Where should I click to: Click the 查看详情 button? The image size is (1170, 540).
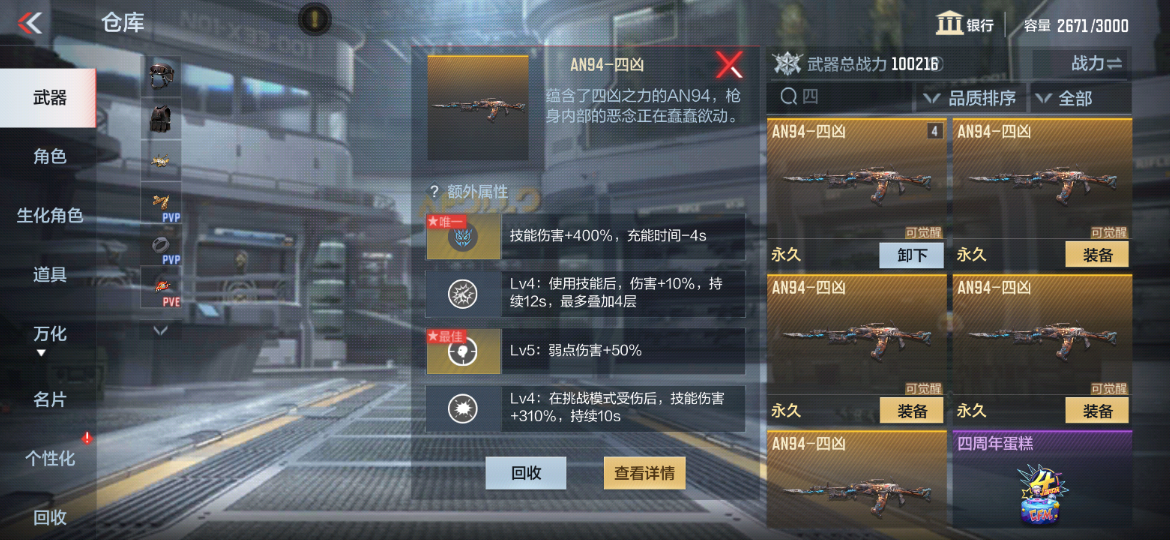645,473
